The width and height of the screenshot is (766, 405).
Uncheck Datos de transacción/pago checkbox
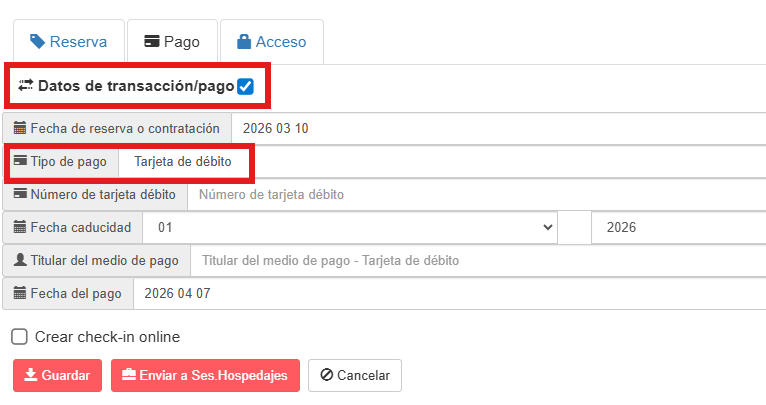[246, 87]
